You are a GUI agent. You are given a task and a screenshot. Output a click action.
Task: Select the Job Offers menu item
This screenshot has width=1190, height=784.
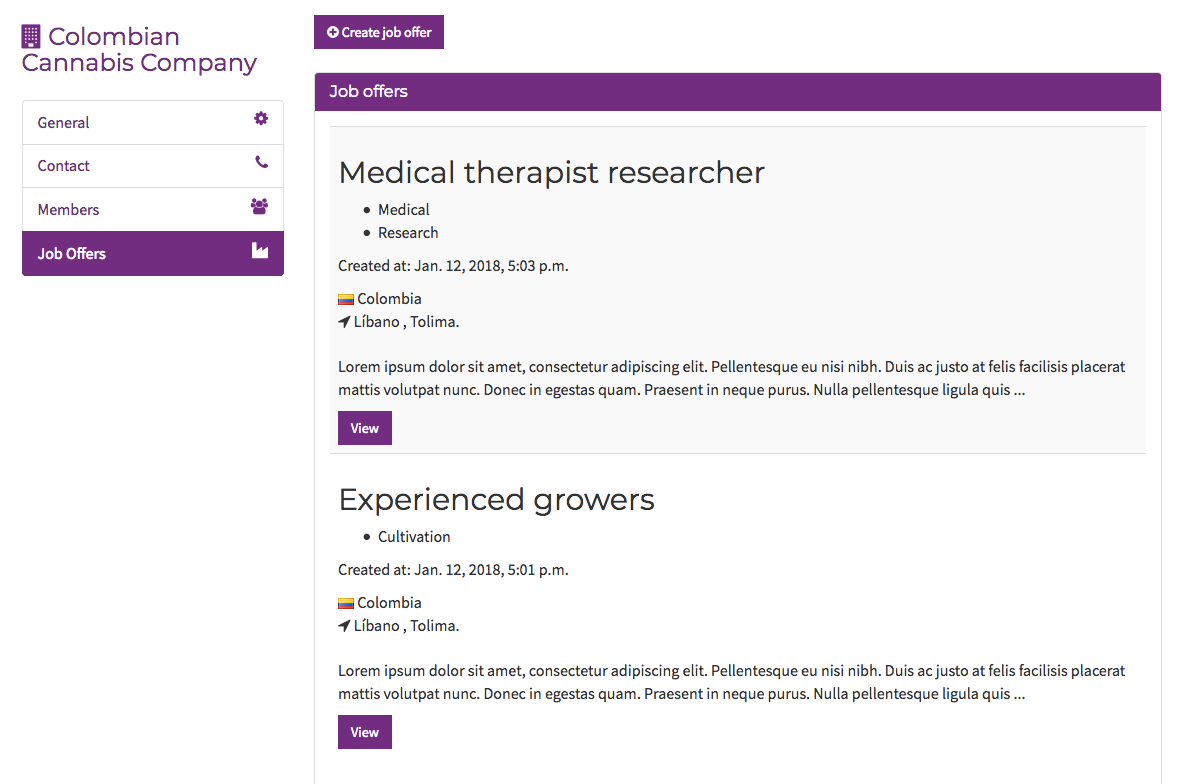72,254
